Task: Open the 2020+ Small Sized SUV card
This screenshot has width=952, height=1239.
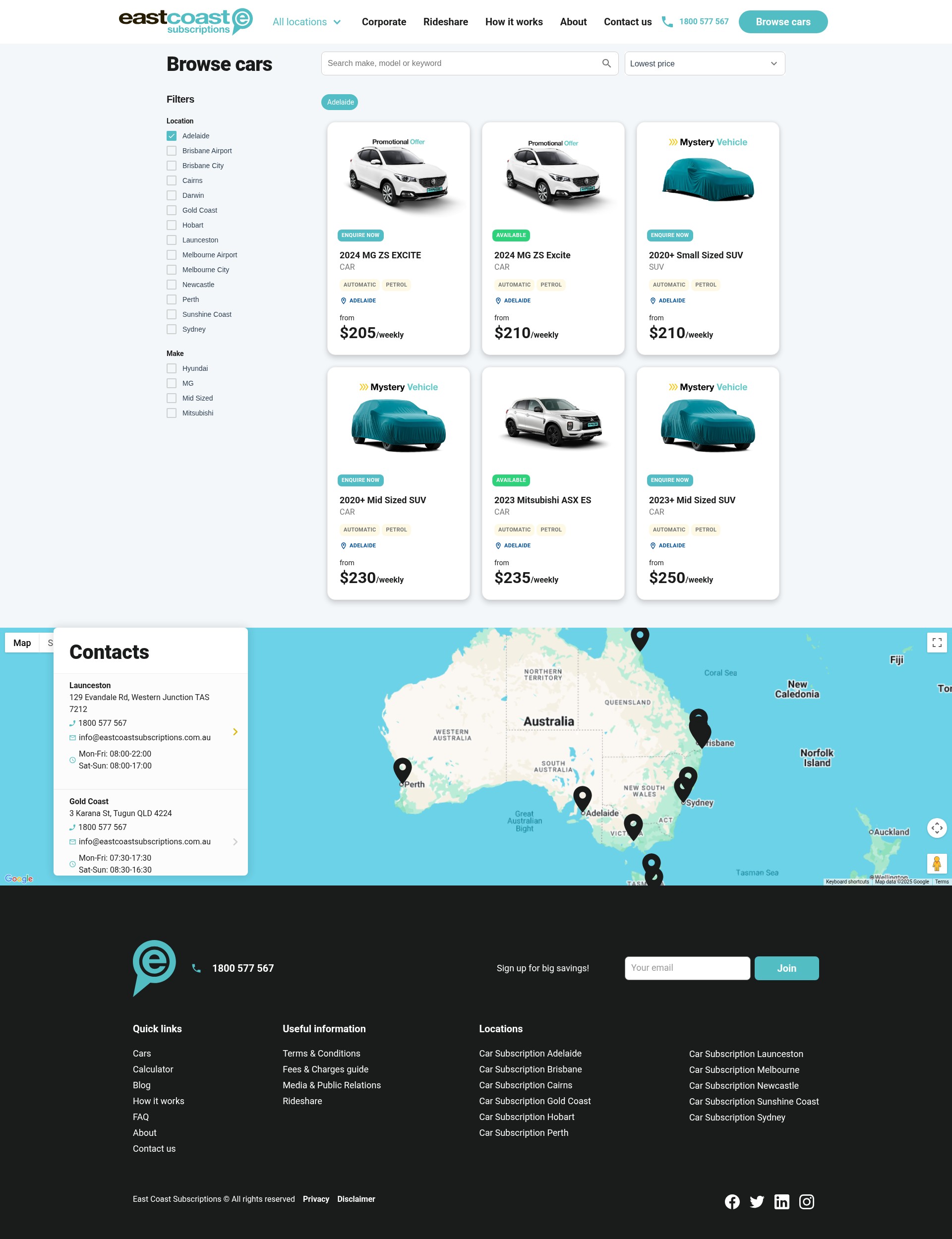Action: pyautogui.click(x=707, y=238)
